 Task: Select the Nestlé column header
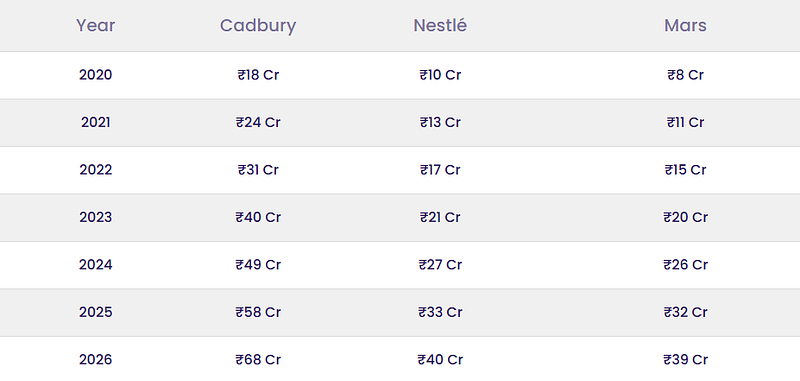440,26
